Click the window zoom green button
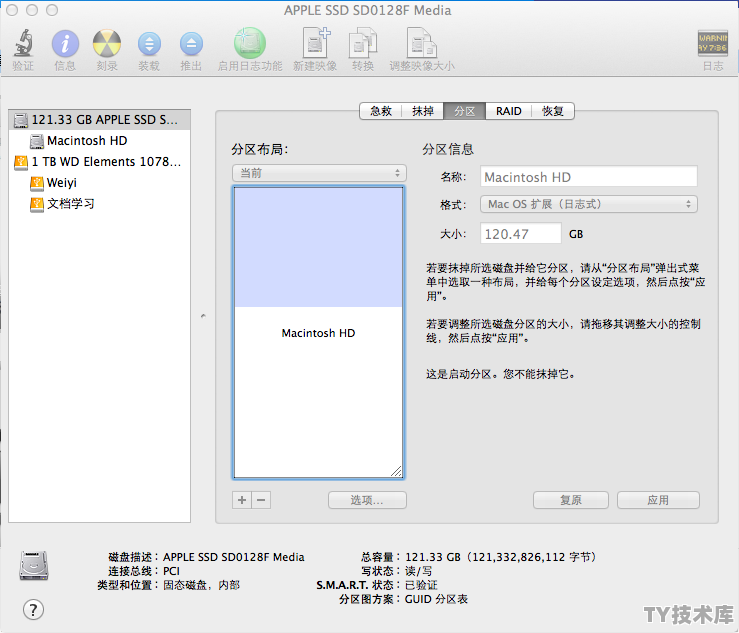 [x=52, y=10]
